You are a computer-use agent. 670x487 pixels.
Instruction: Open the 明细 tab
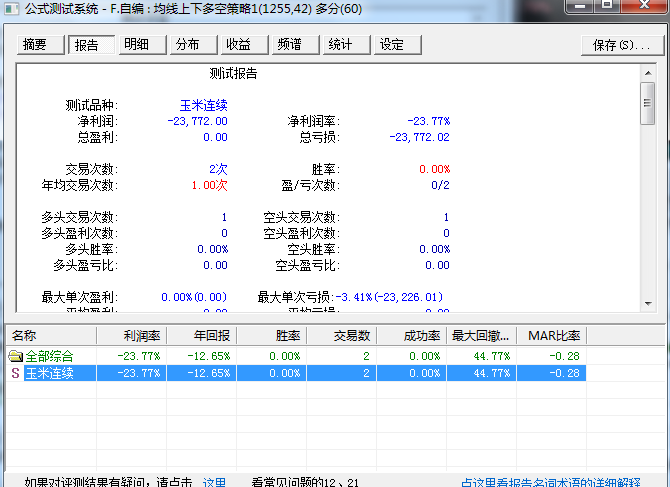138,45
